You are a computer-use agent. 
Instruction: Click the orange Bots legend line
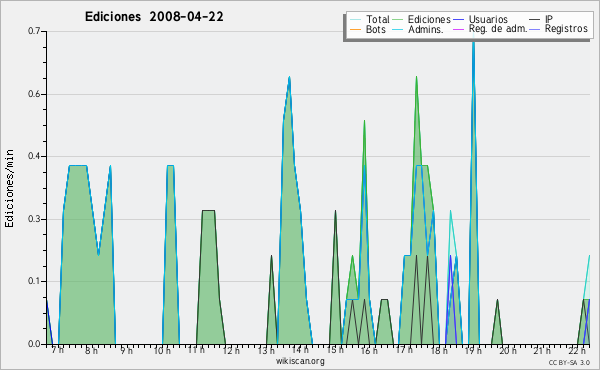pos(355,29)
